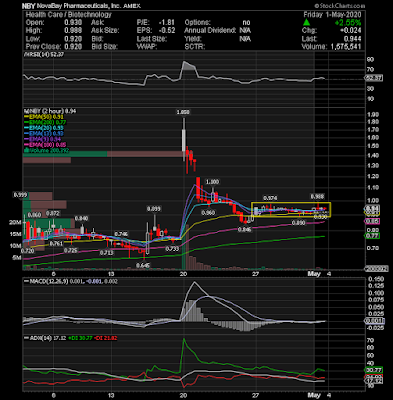This screenshot has width=393, height=400.
Task: Click the yellow EMA(50) legend entry
Action: pos(44,117)
